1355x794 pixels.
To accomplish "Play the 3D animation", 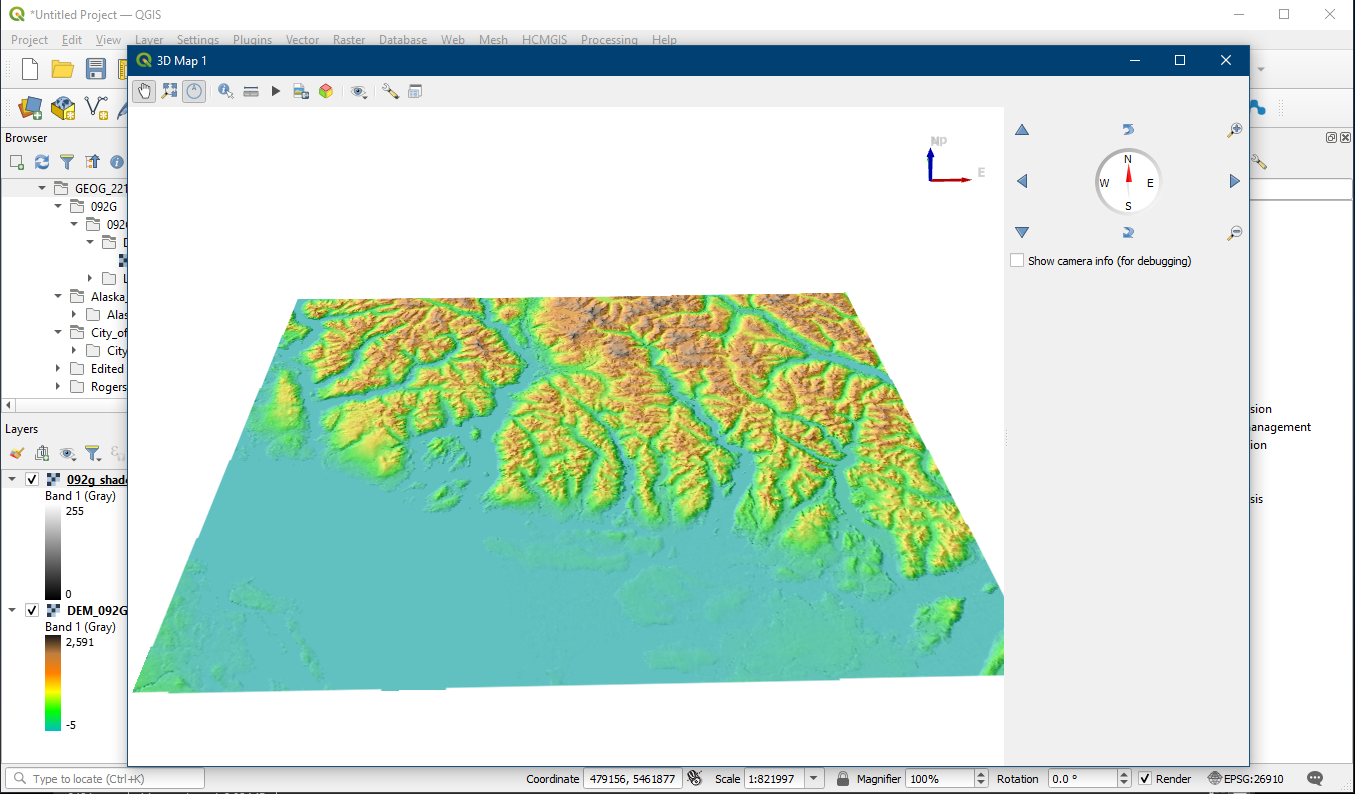I will coord(276,91).
